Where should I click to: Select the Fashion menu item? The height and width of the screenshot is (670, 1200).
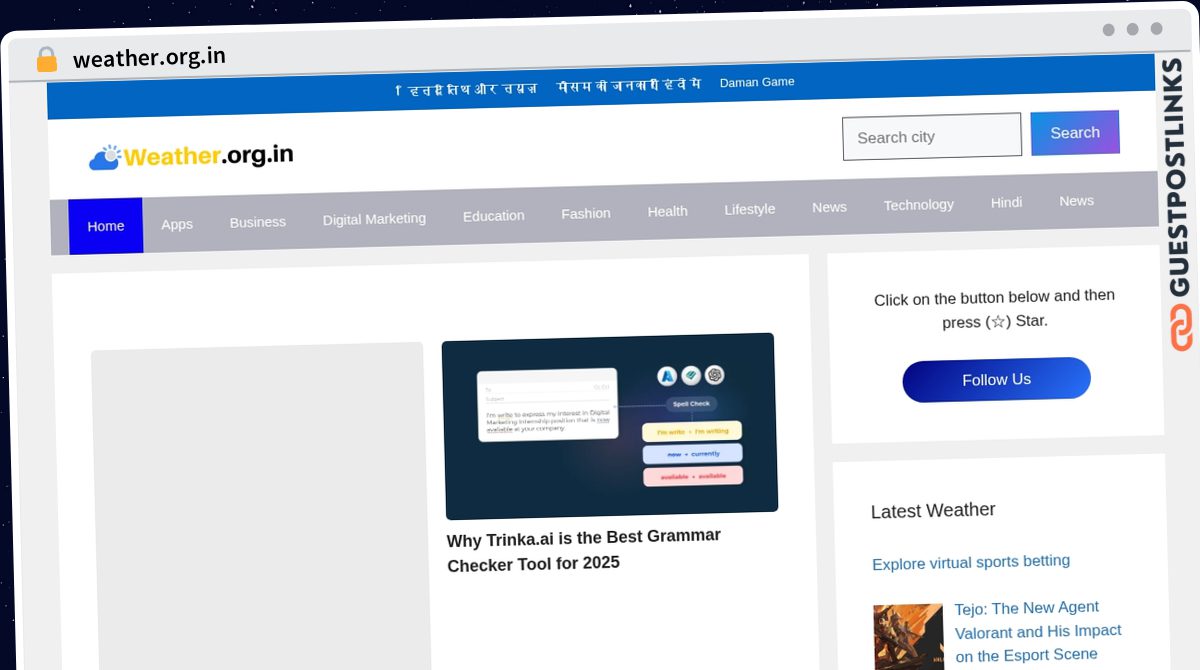[585, 212]
